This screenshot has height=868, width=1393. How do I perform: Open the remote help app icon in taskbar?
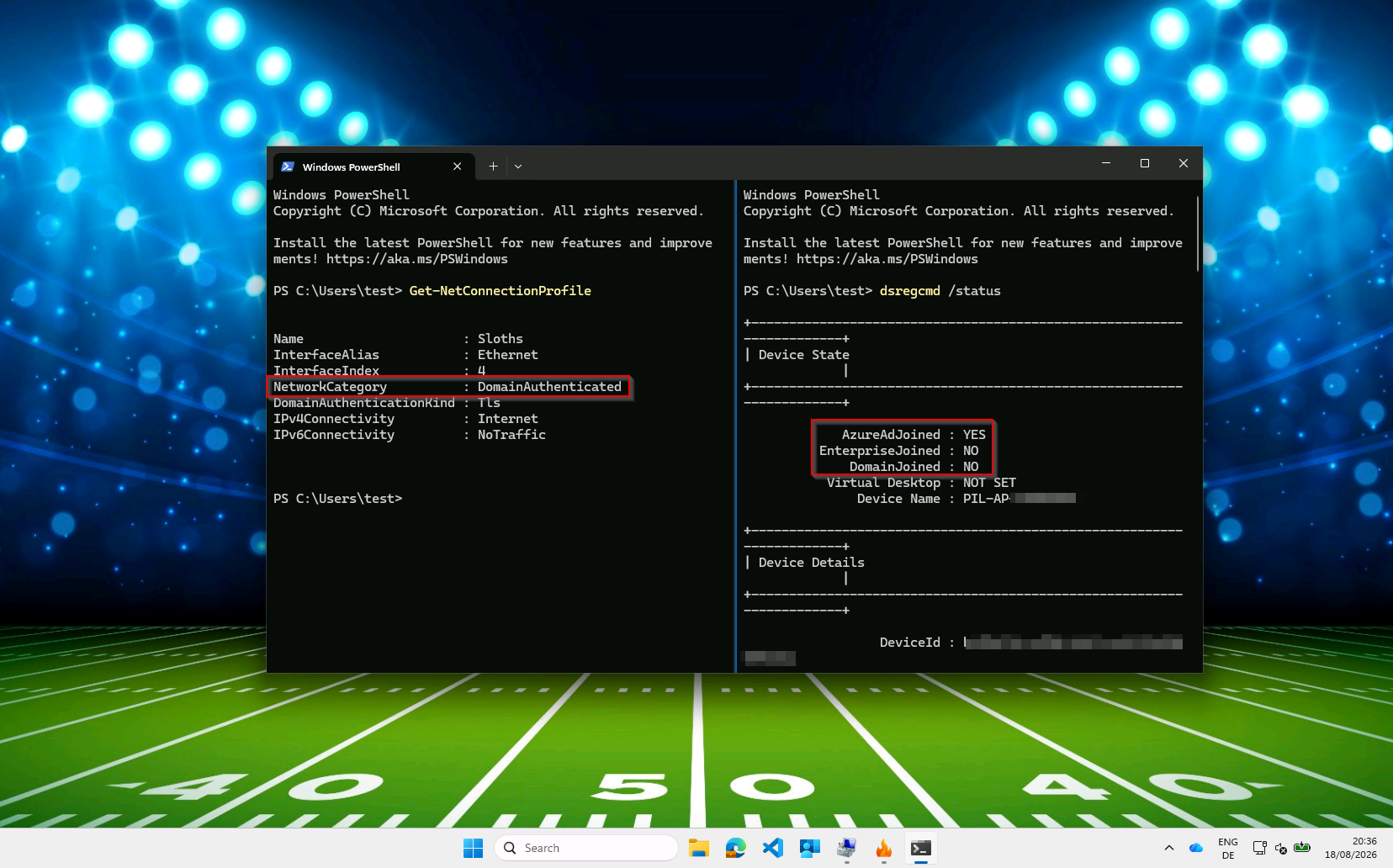click(x=810, y=848)
